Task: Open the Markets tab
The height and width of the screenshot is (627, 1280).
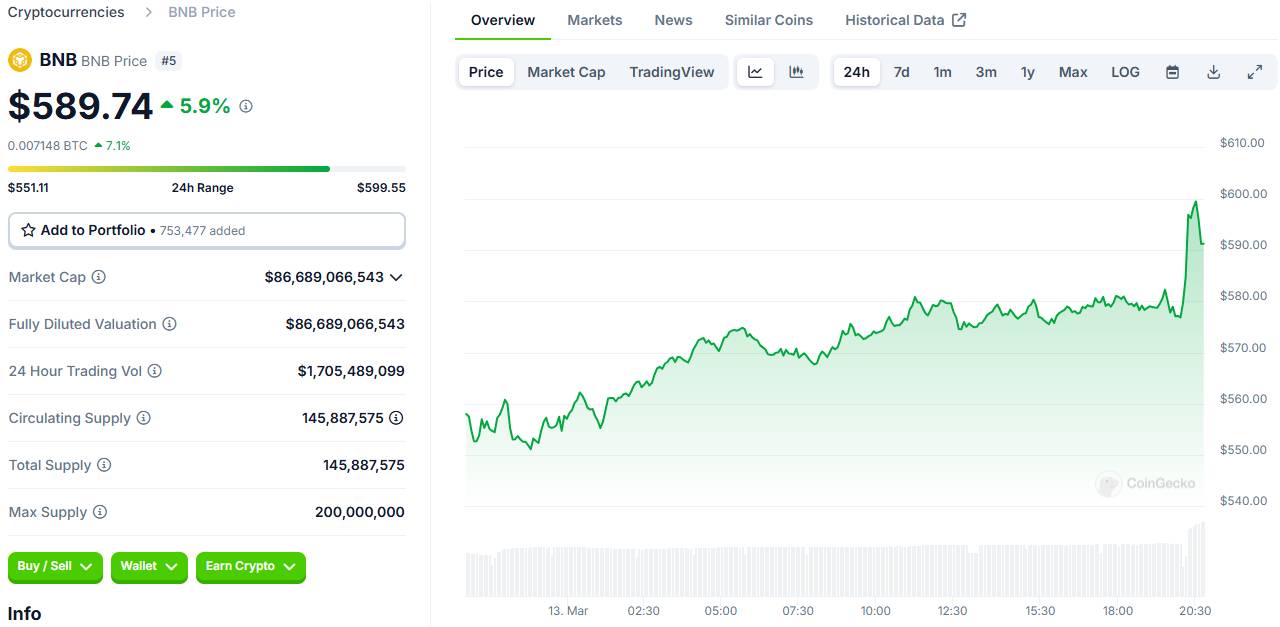Action: (x=594, y=20)
